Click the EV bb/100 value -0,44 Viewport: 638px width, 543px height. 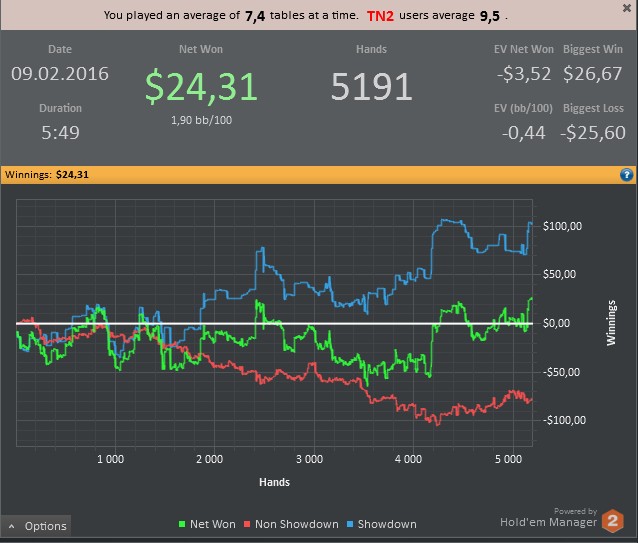pyautogui.click(x=524, y=133)
